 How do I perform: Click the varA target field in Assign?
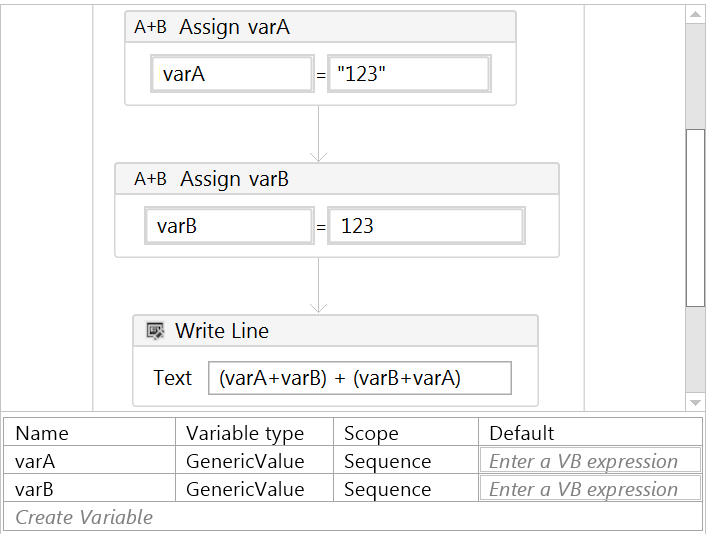tap(231, 74)
